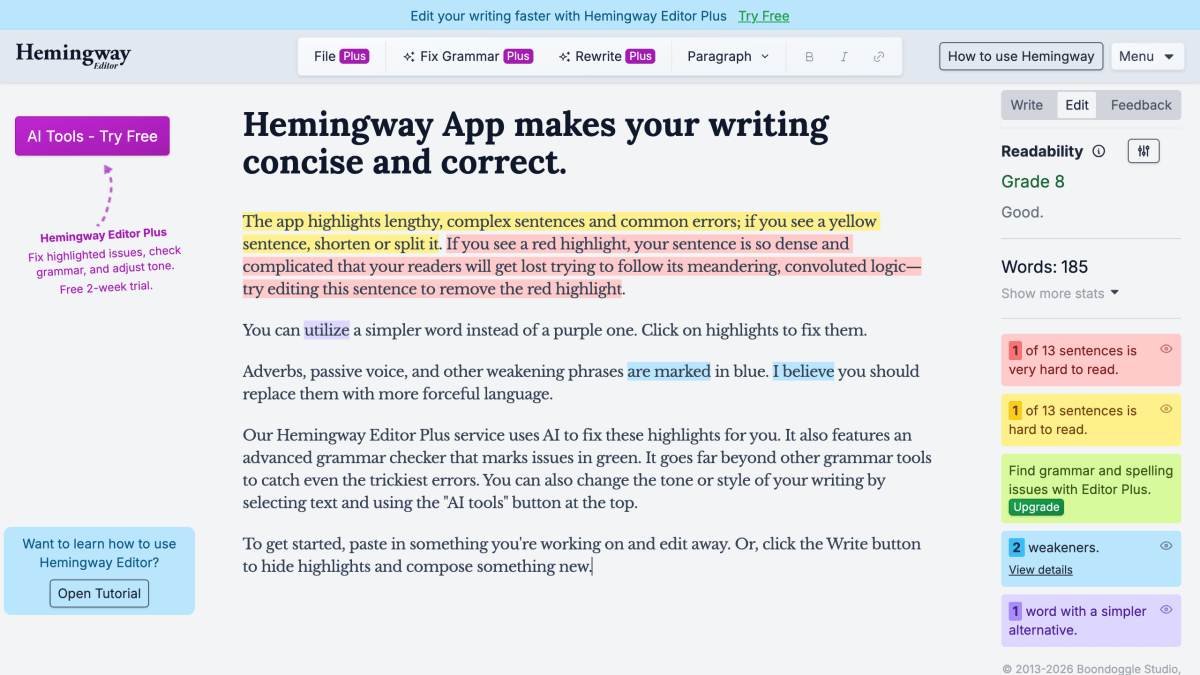Click the Bold formatting icon
The width and height of the screenshot is (1200, 675).
tap(809, 57)
